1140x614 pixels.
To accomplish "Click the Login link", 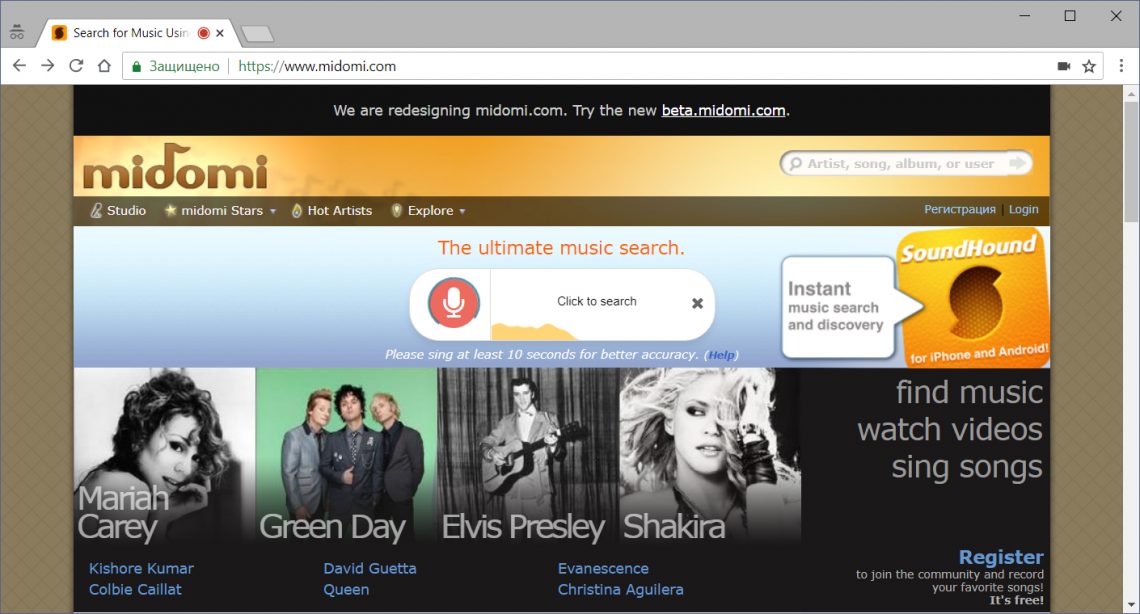I will pyautogui.click(x=1023, y=210).
